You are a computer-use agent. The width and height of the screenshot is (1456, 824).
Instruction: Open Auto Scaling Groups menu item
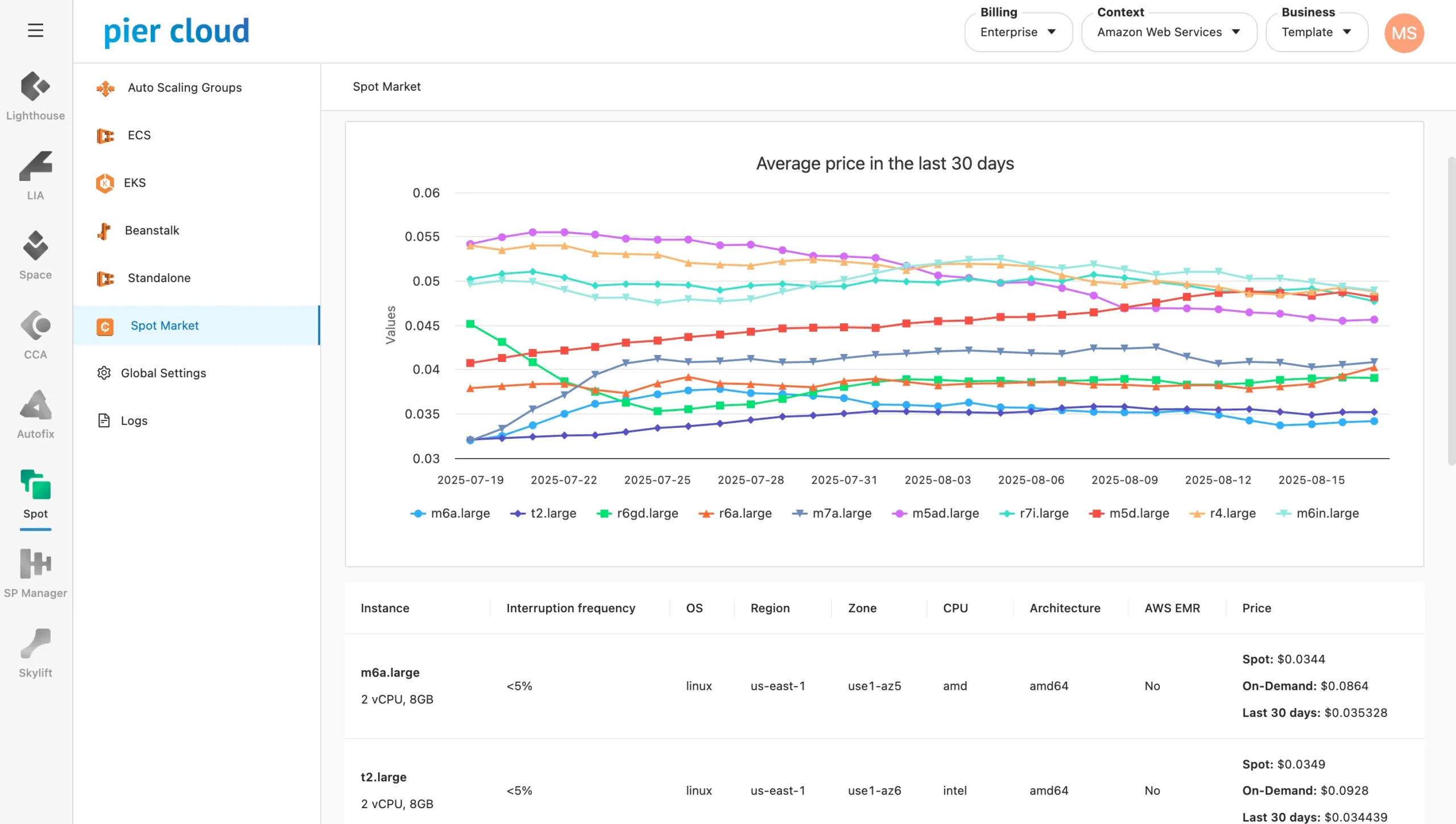(x=184, y=88)
